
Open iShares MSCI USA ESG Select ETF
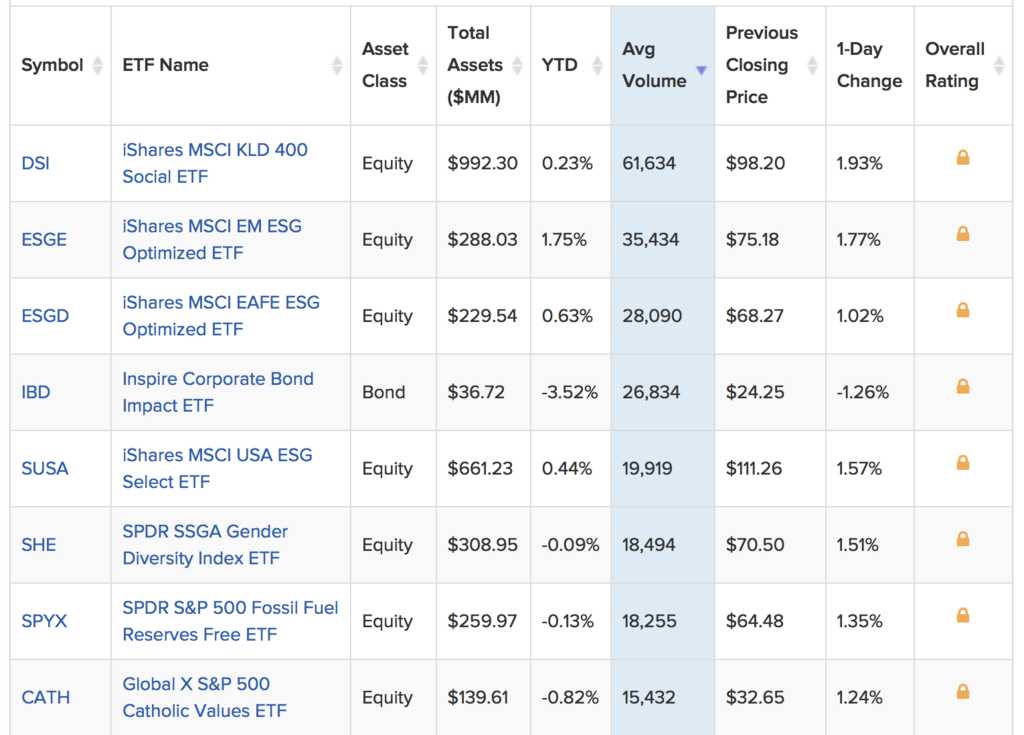[217, 469]
